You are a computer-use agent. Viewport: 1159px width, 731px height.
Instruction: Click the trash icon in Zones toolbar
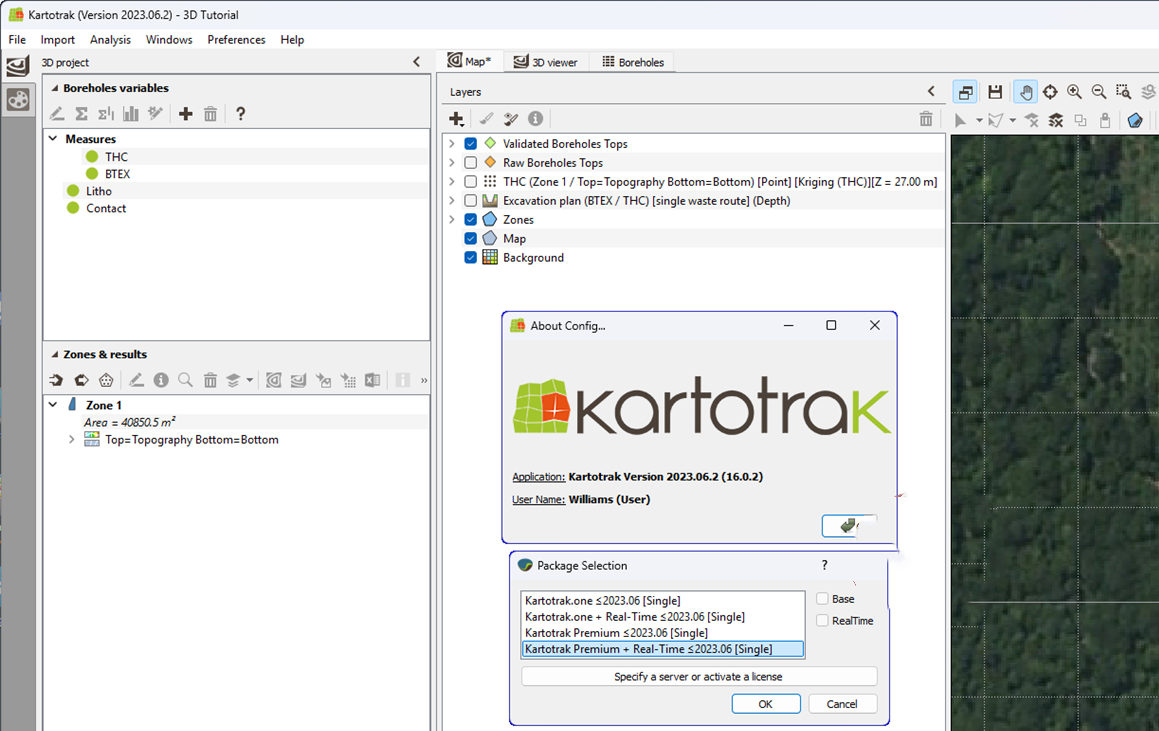click(210, 380)
